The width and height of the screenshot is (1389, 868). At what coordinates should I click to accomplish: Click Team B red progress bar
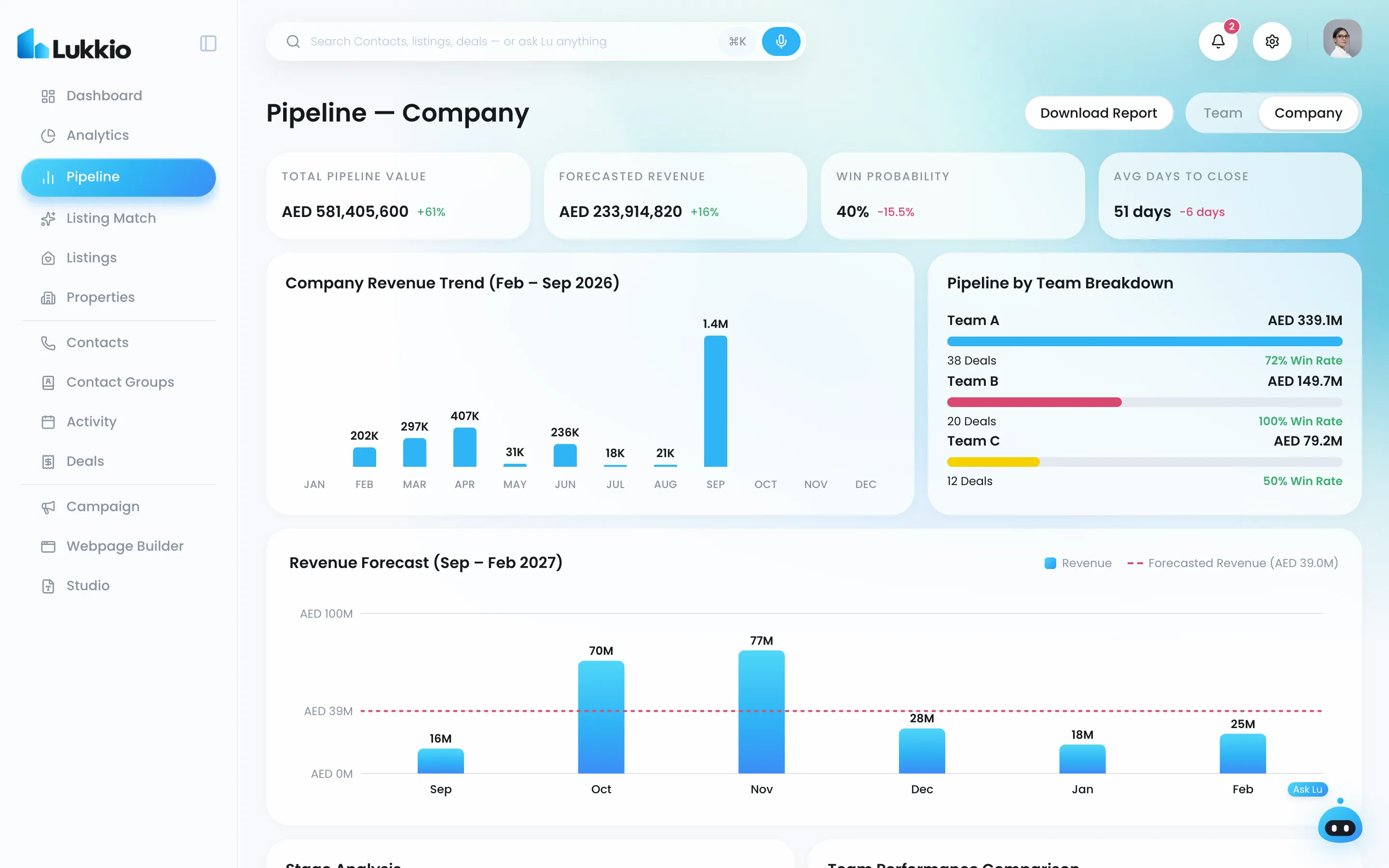(x=1035, y=403)
